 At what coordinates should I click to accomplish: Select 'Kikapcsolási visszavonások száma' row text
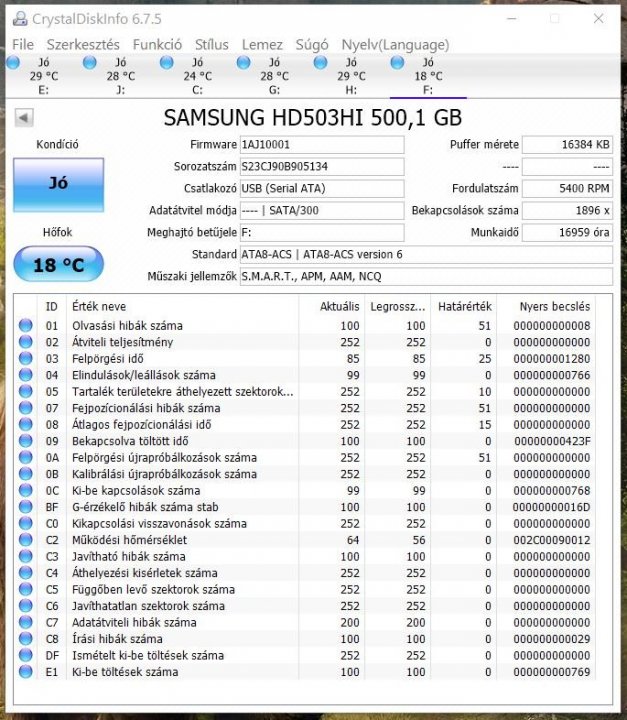coord(159,523)
